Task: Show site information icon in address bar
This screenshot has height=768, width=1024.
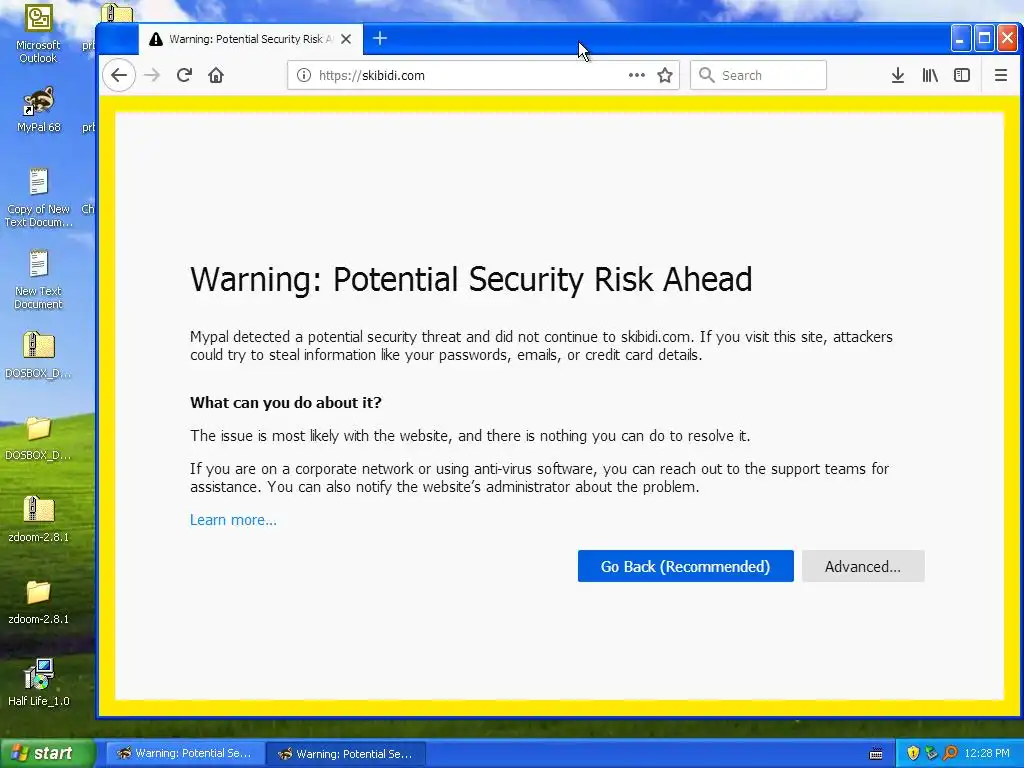Action: (x=304, y=75)
